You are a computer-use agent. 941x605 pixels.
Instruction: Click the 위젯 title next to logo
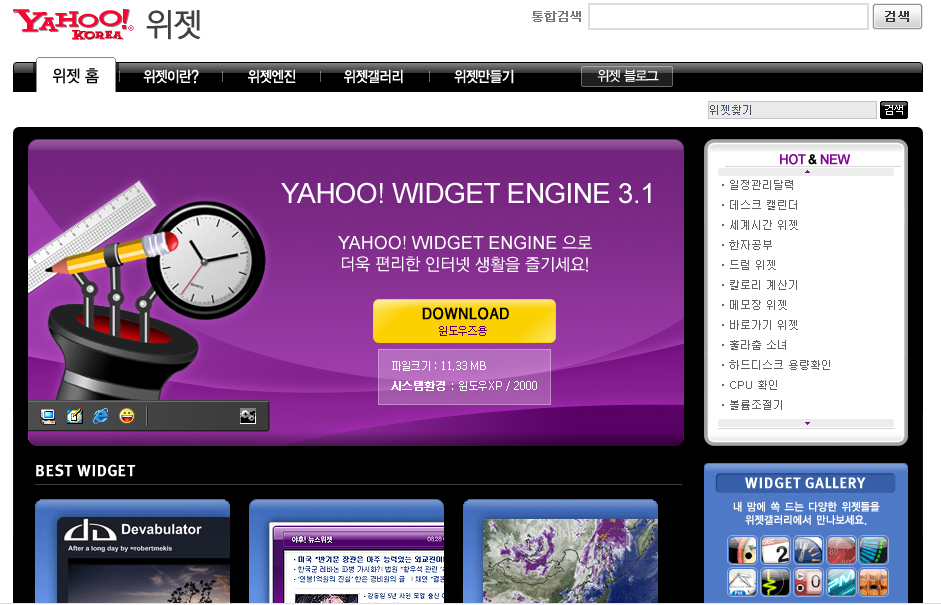(x=173, y=24)
